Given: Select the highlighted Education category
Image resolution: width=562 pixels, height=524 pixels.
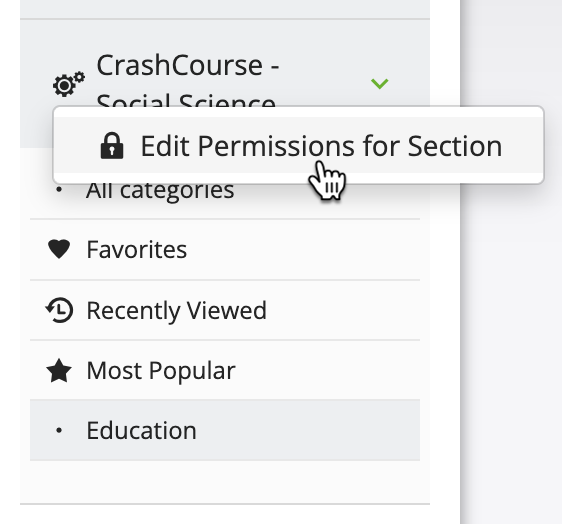Looking at the screenshot, I should tap(225, 430).
